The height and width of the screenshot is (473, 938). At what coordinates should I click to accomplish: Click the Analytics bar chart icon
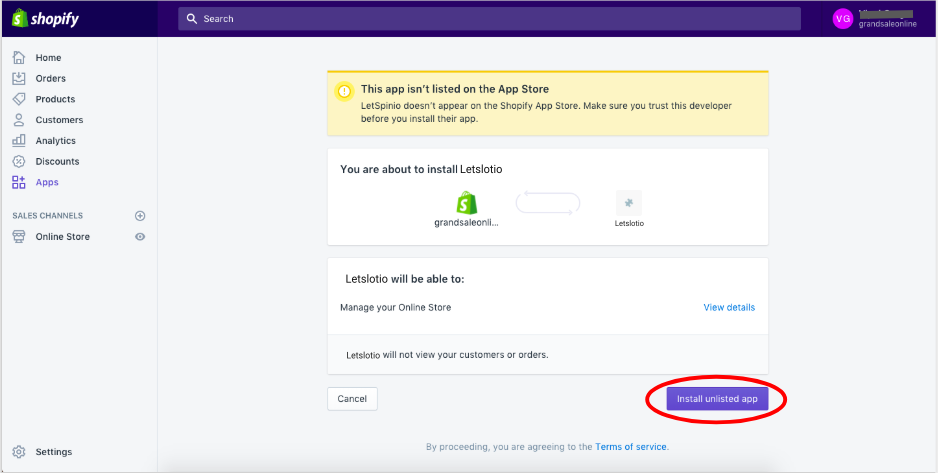click(x=19, y=141)
